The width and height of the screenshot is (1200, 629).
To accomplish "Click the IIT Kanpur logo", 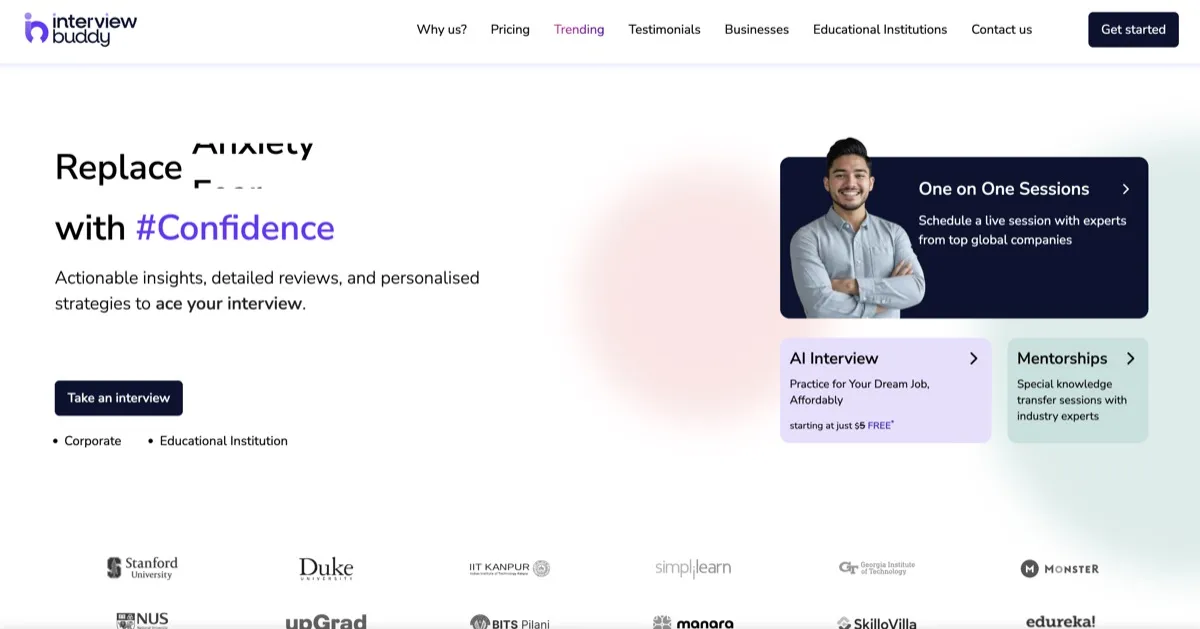I will [509, 567].
